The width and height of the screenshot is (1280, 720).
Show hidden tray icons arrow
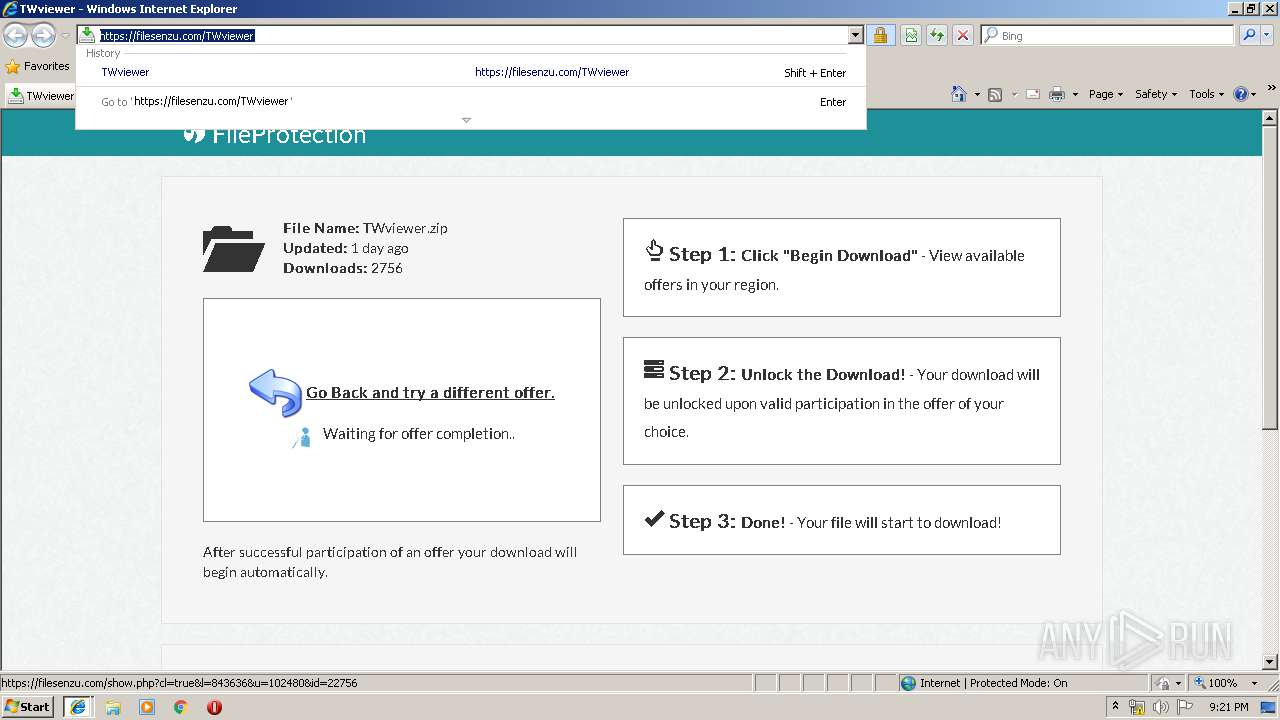[x=1115, y=707]
